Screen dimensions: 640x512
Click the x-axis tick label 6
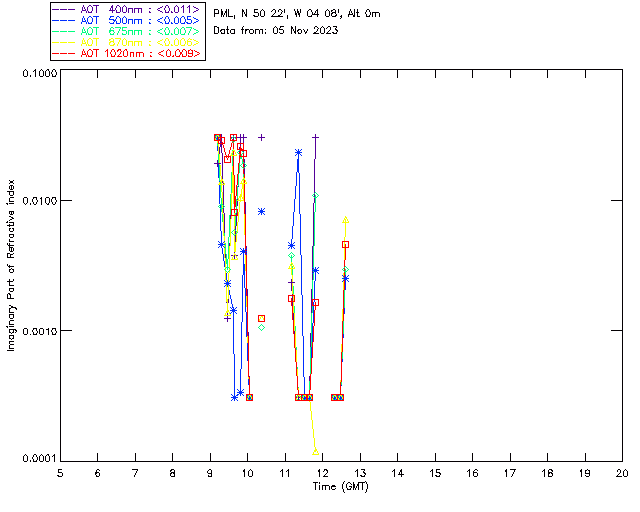click(98, 473)
